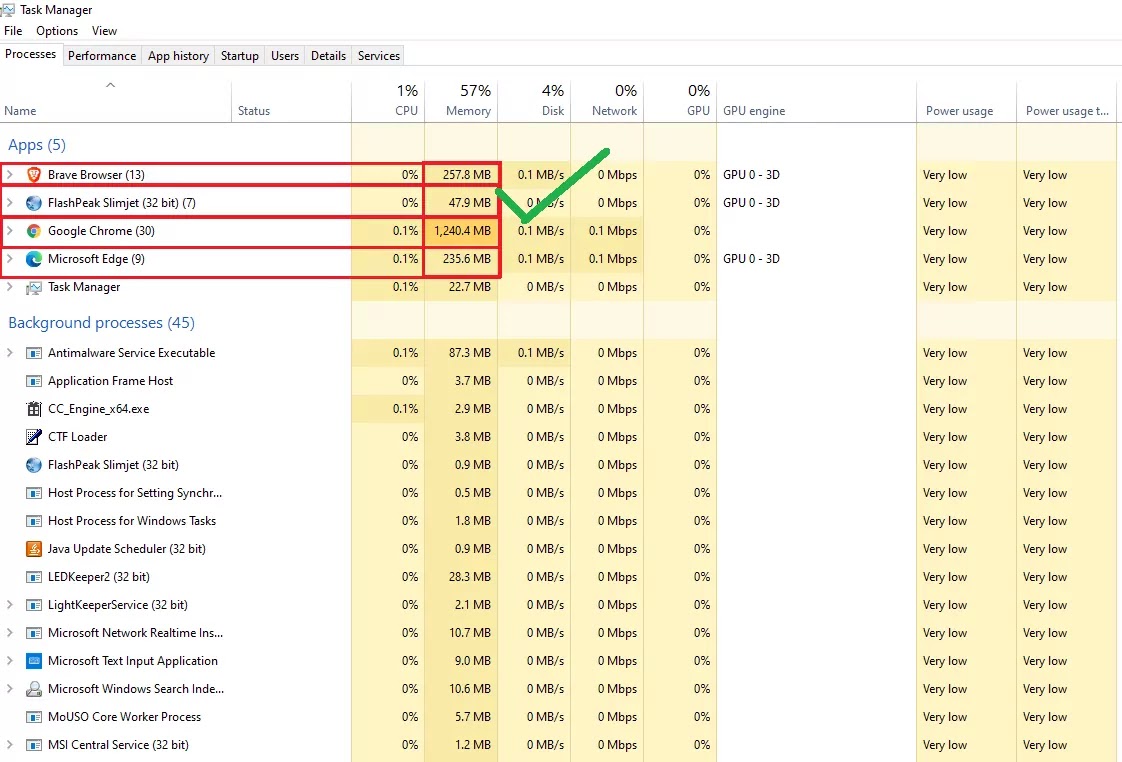Expand the FlashPeak Slimjet (7) app group

click(9, 202)
